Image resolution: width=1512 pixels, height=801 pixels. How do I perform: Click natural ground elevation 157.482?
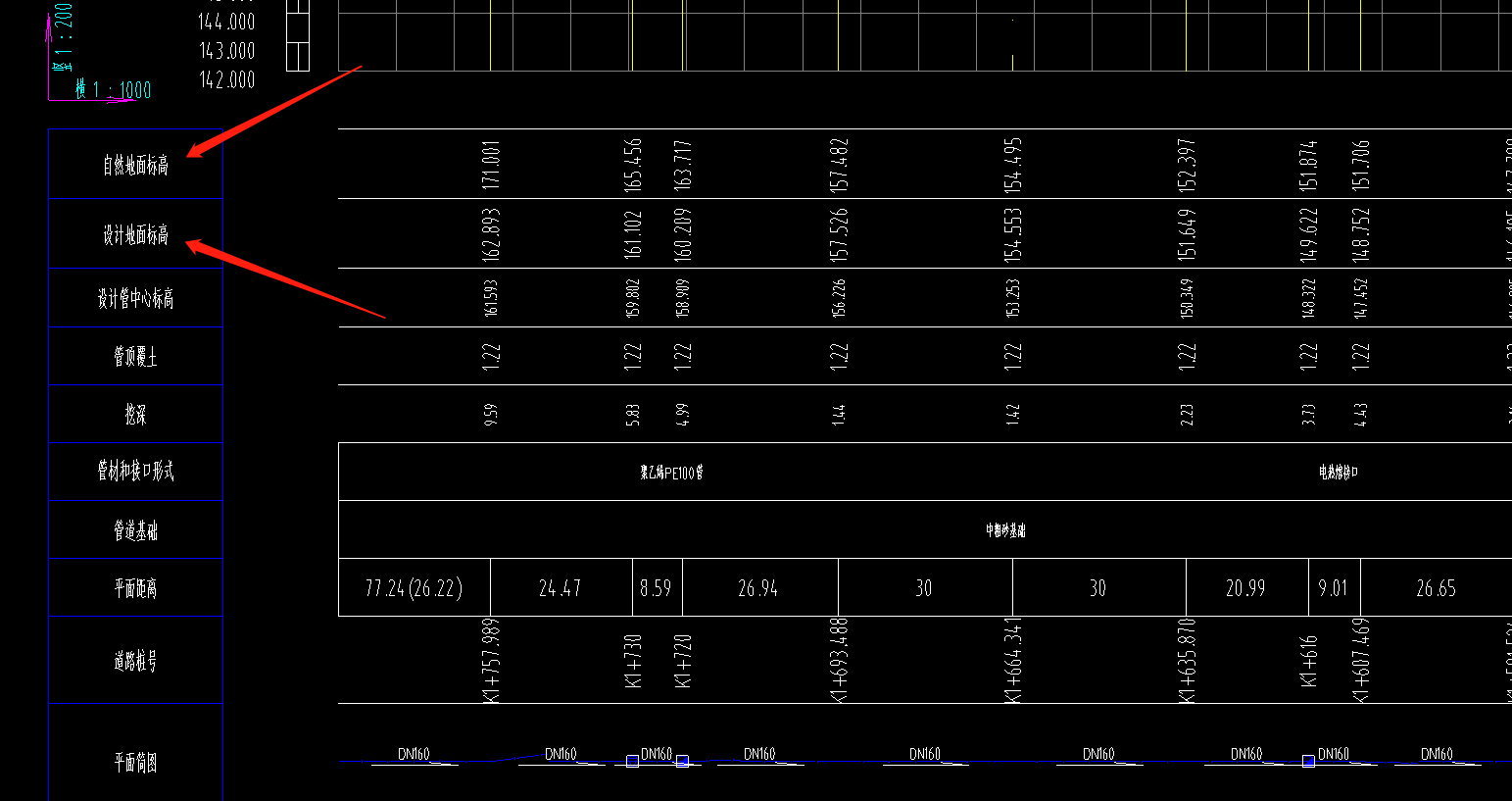click(839, 165)
